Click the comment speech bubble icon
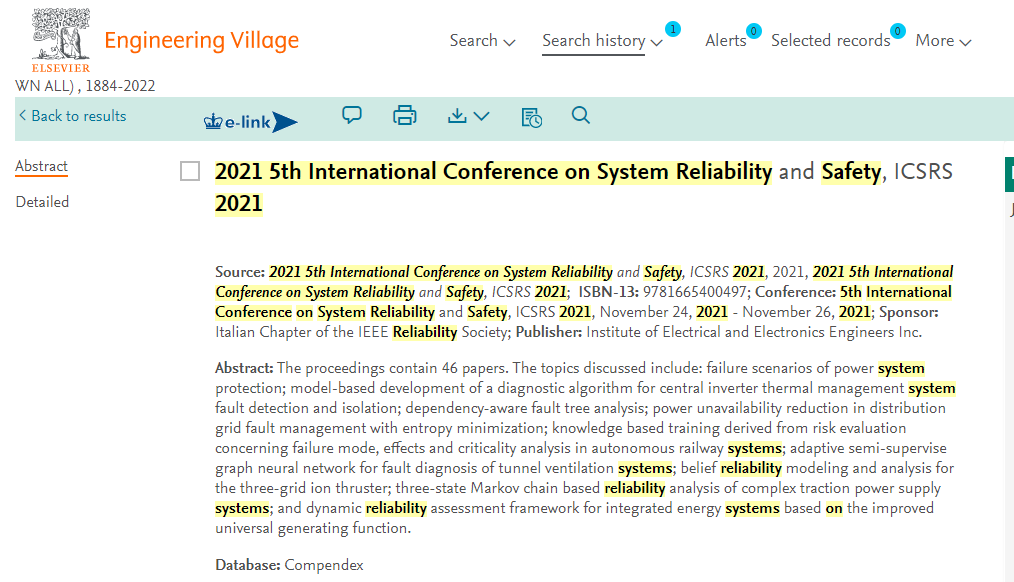The height and width of the screenshot is (582, 1014). pos(352,116)
